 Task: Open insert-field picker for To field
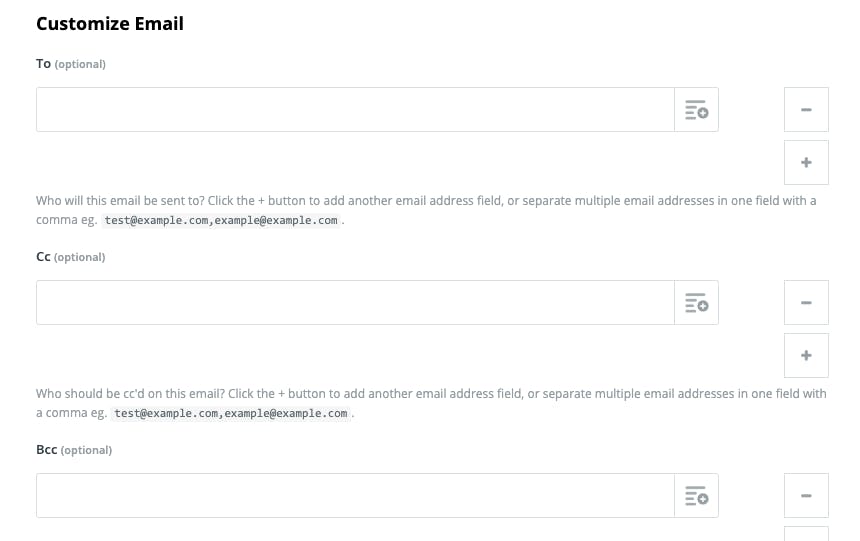(x=696, y=110)
